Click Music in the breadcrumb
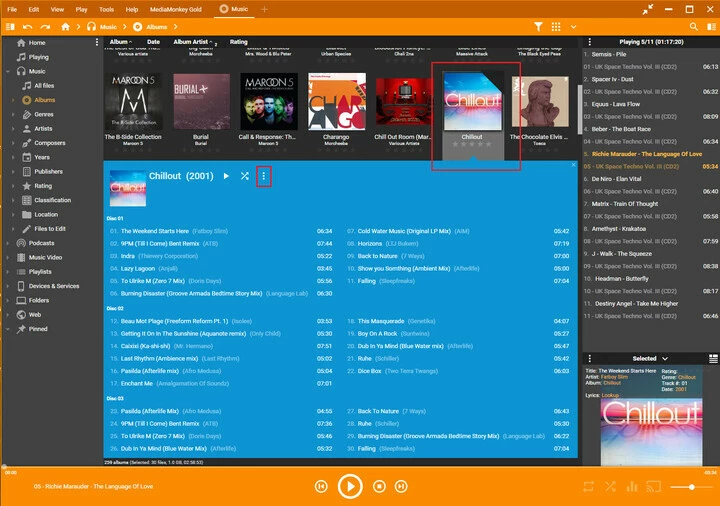The height and width of the screenshot is (506, 720). point(108,27)
